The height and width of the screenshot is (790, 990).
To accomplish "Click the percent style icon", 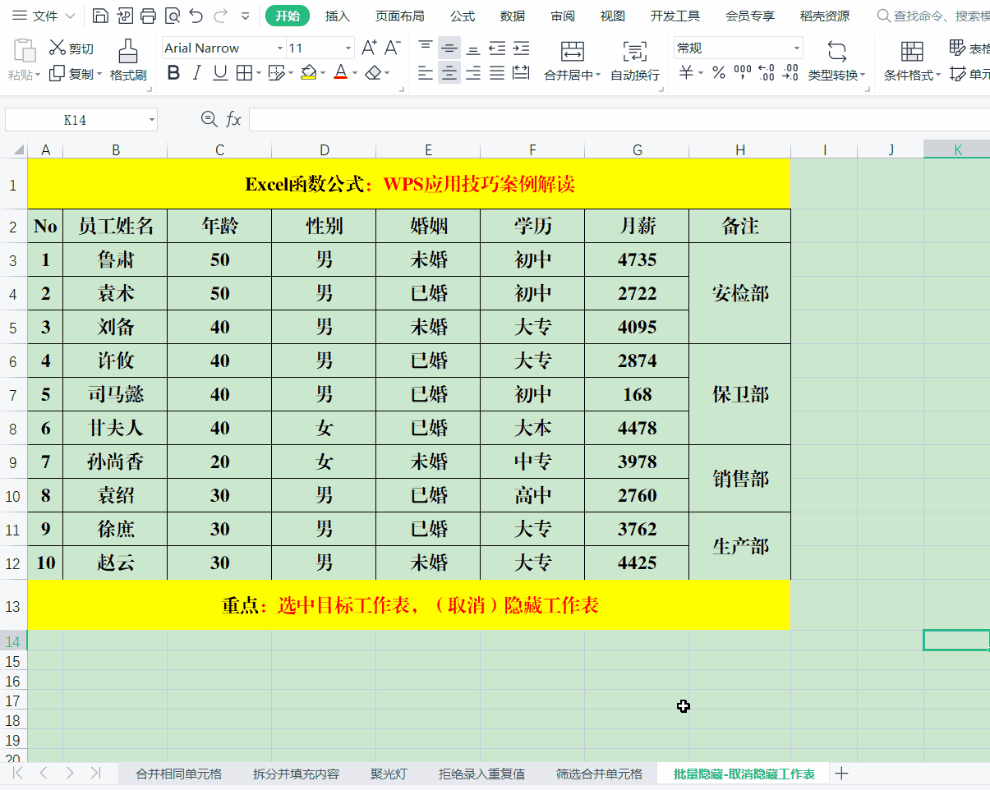I will click(718, 73).
